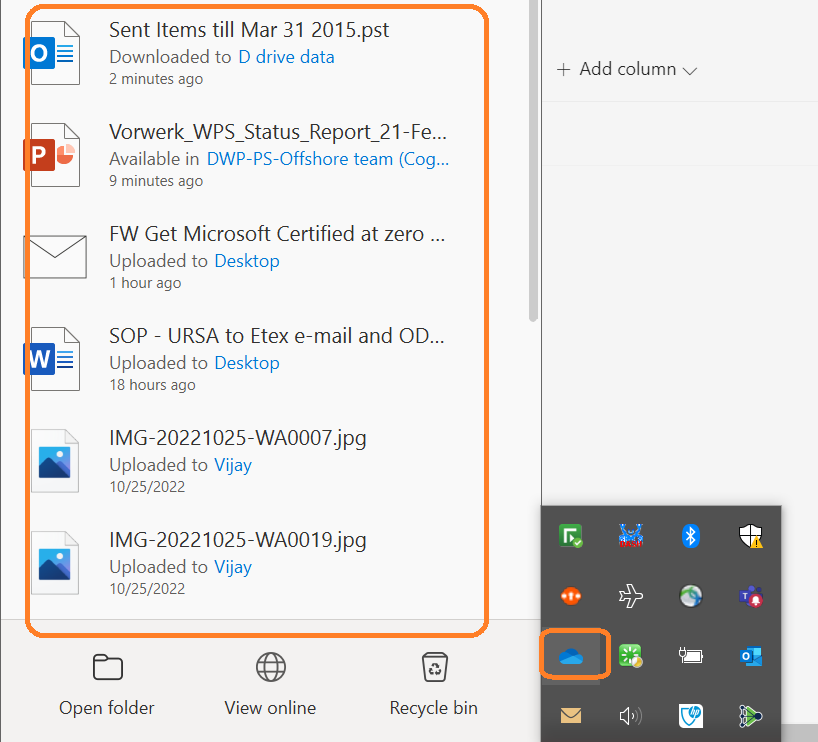
Task: Click the activity list vertical scrollbar
Action: point(533,160)
